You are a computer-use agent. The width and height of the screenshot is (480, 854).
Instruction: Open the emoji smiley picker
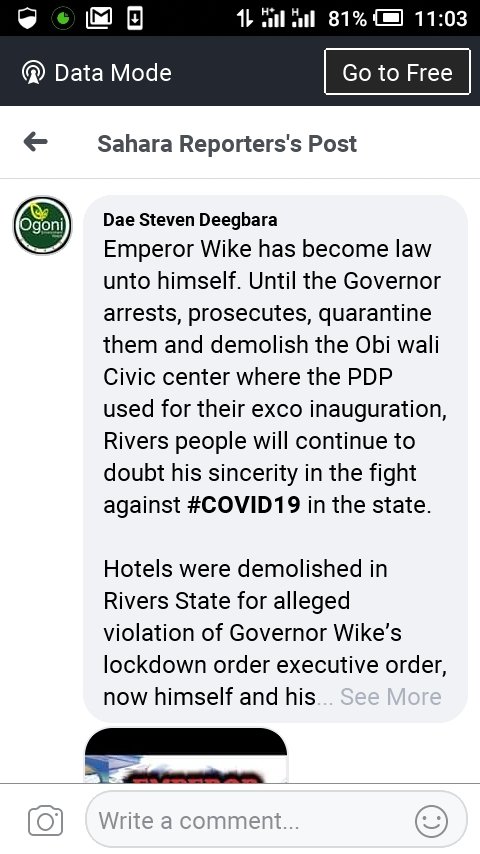coord(431,821)
